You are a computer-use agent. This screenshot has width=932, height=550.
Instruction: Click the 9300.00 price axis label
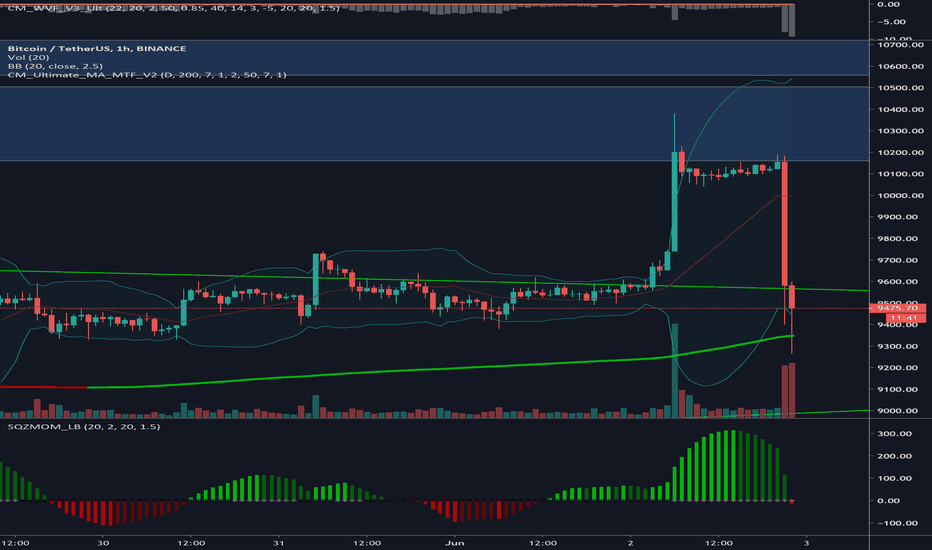click(898, 346)
